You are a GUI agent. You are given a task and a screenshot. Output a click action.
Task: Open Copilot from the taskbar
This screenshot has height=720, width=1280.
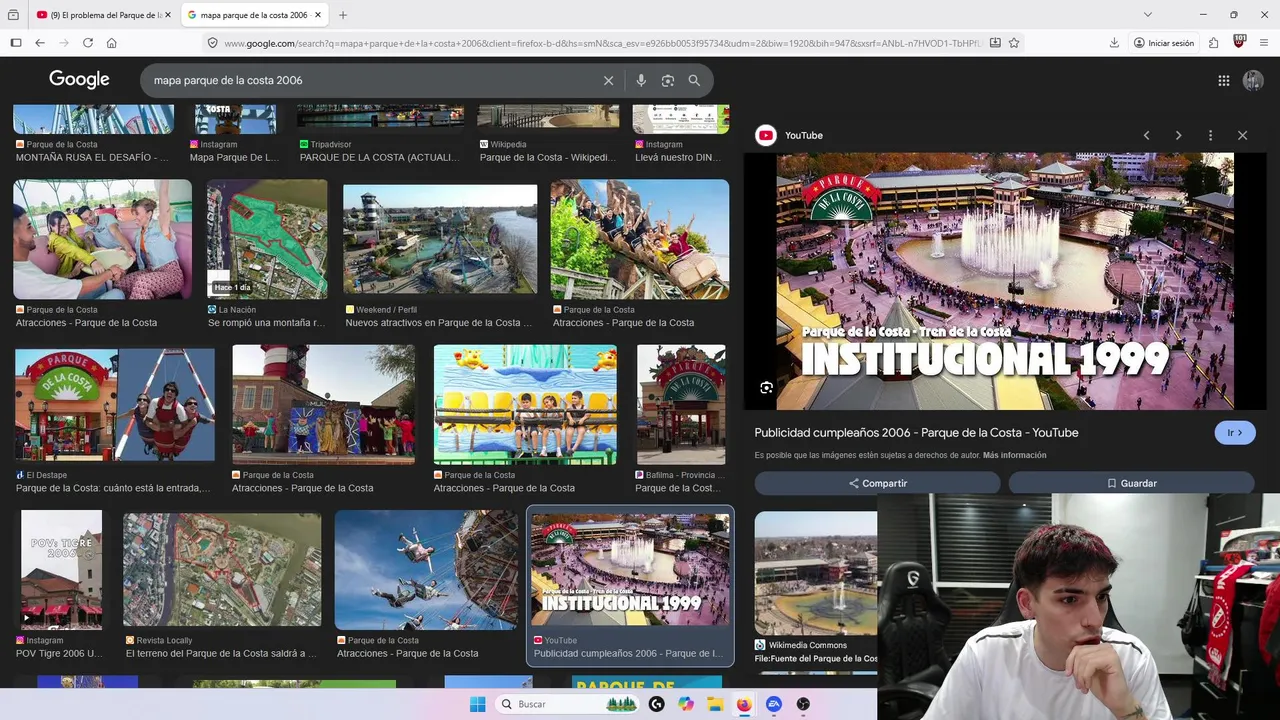tap(686, 704)
